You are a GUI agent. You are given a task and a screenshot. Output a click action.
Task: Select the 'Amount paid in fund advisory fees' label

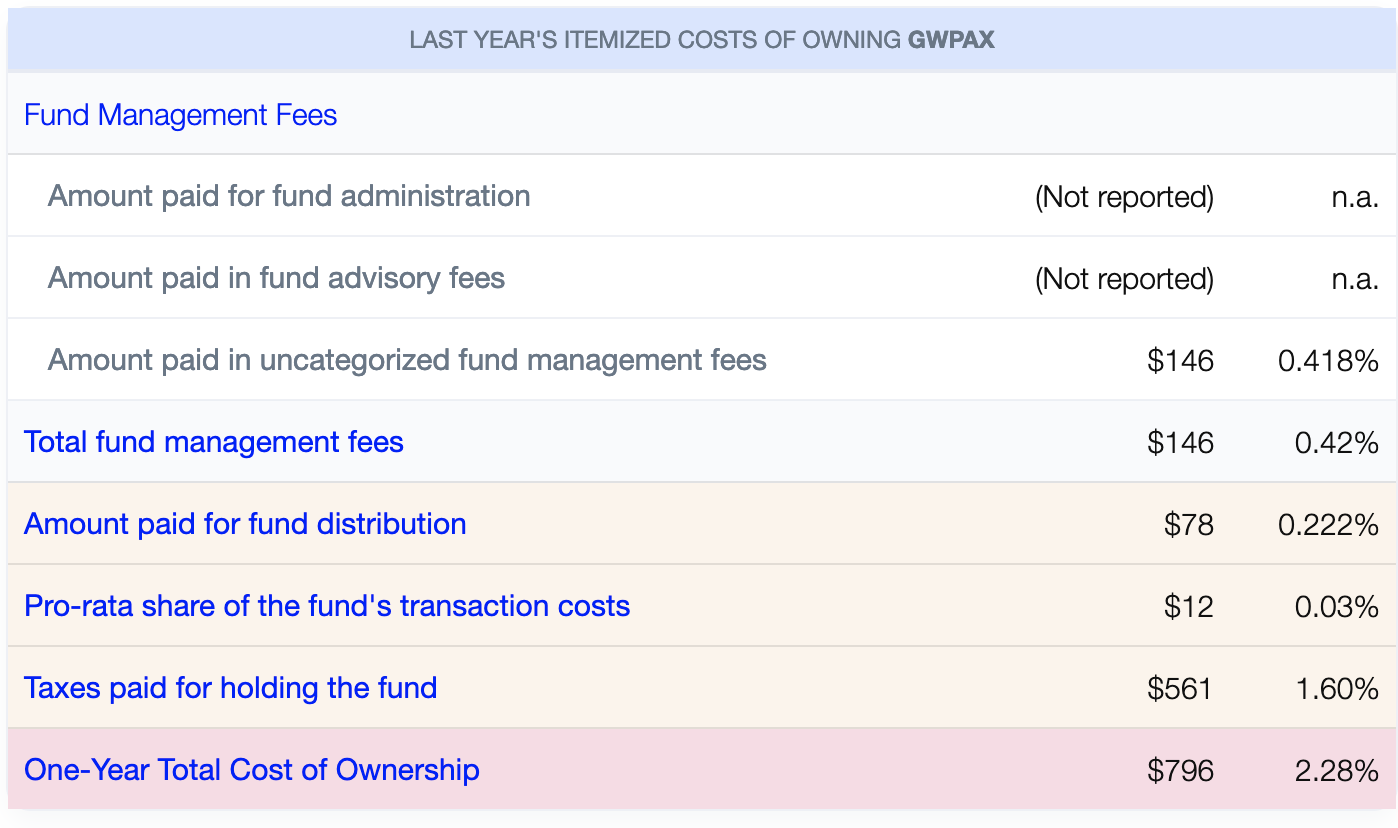(276, 278)
